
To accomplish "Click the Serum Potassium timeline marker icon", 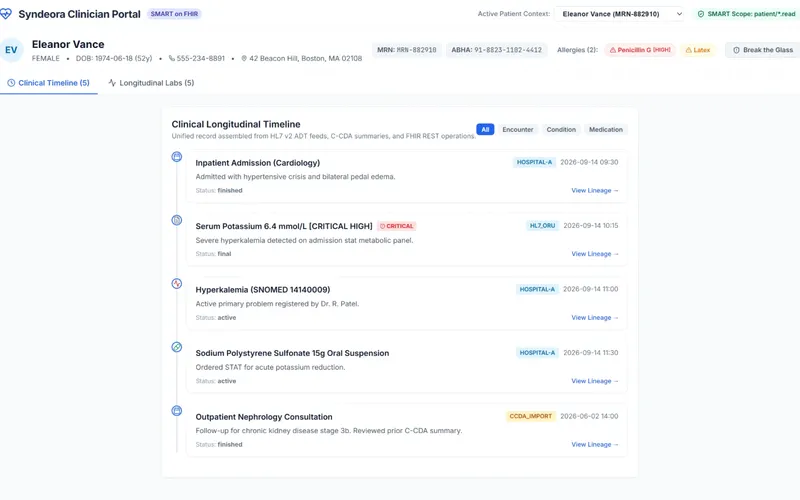I will tap(177, 220).
